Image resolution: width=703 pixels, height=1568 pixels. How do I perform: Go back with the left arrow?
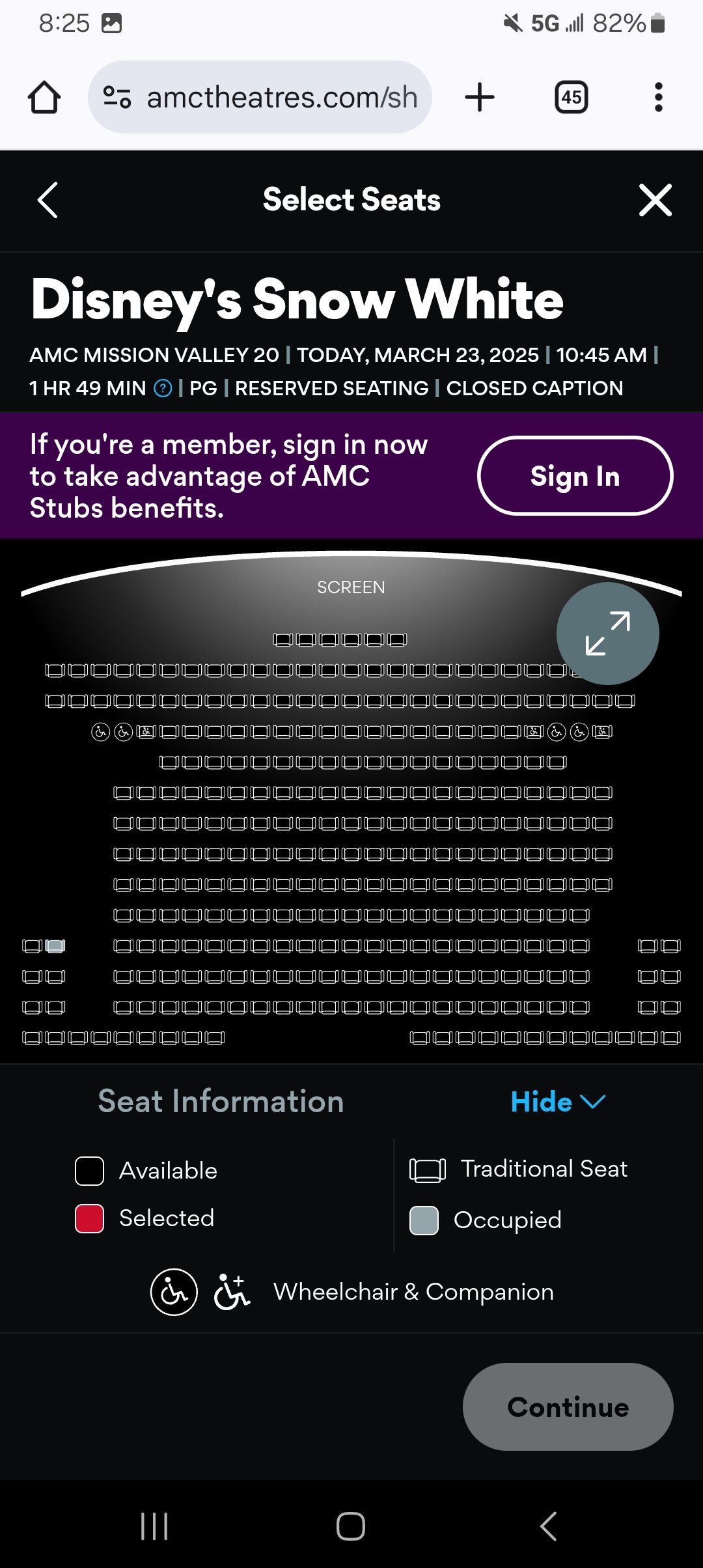click(48, 200)
